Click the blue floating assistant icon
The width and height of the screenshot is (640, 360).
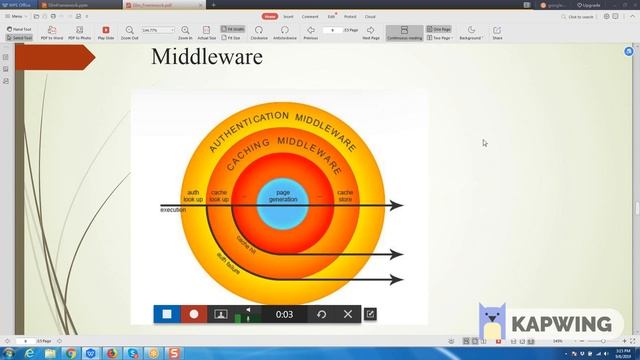629,51
